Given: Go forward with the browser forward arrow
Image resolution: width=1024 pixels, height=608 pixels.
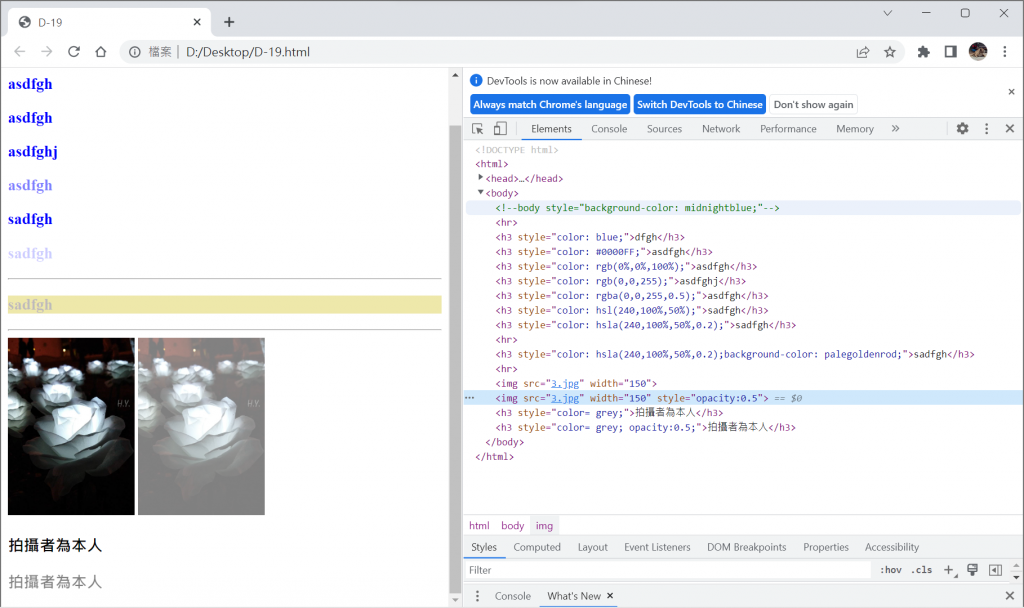Looking at the screenshot, I should tap(46, 52).
